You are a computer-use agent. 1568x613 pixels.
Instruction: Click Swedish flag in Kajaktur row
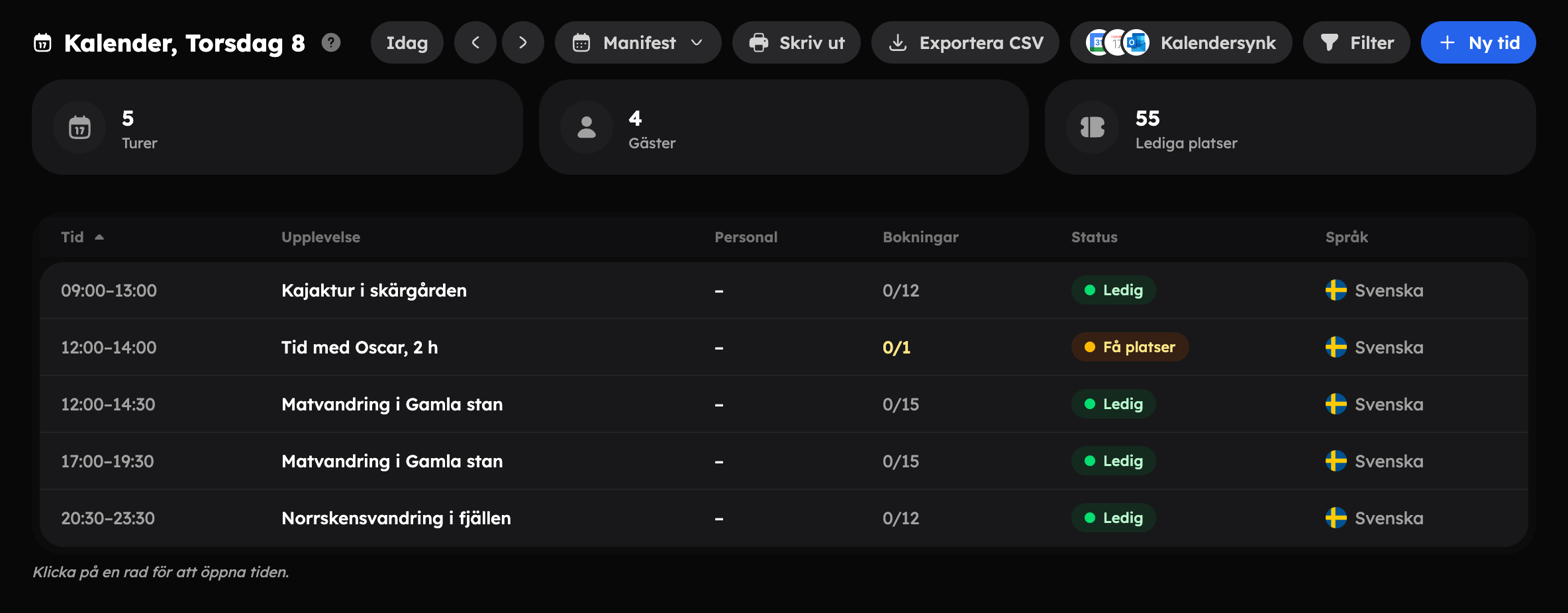[1336, 290]
